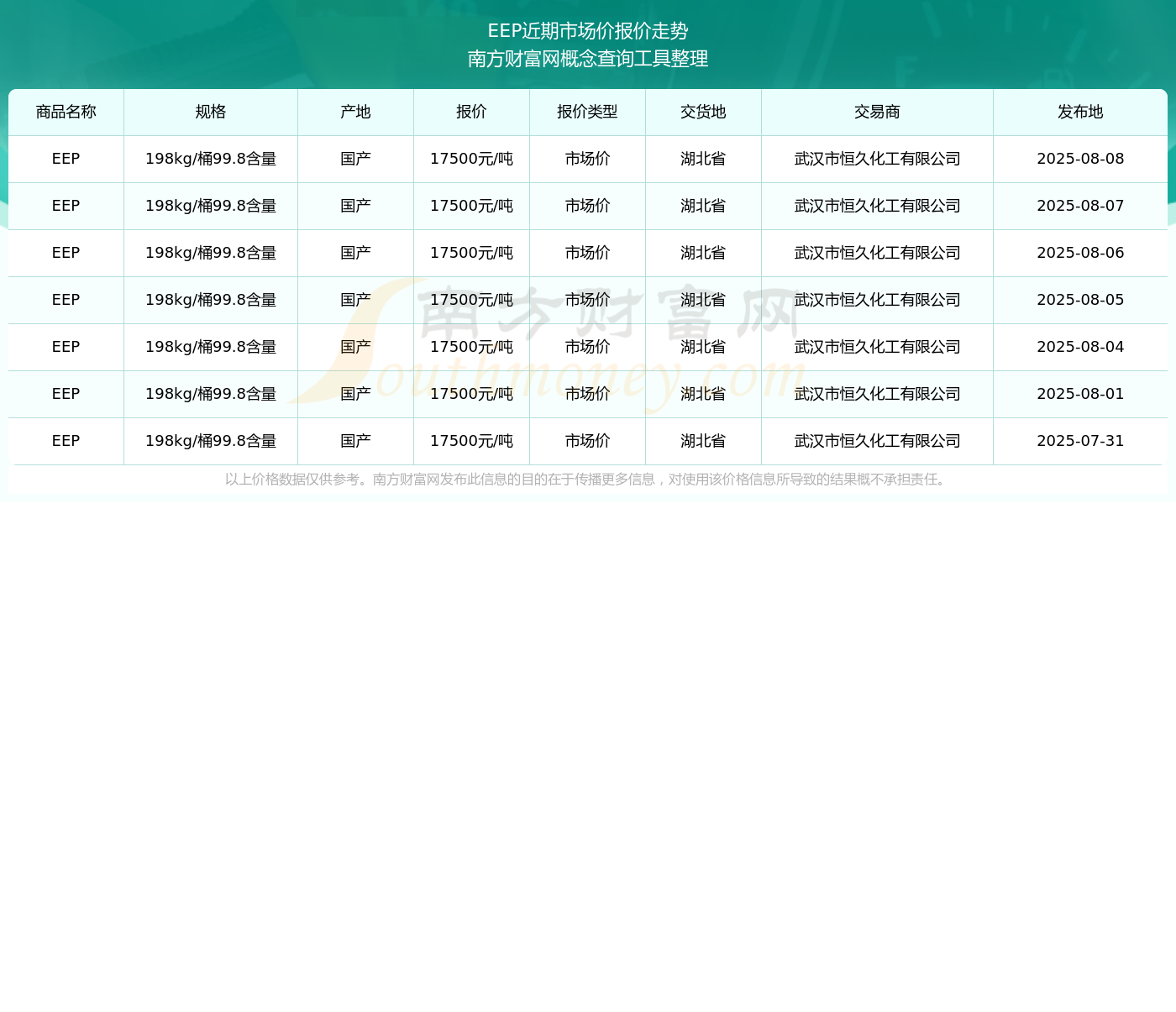Click '市场价' in the 2025-08-07 row
1176x1012 pixels.
(588, 206)
